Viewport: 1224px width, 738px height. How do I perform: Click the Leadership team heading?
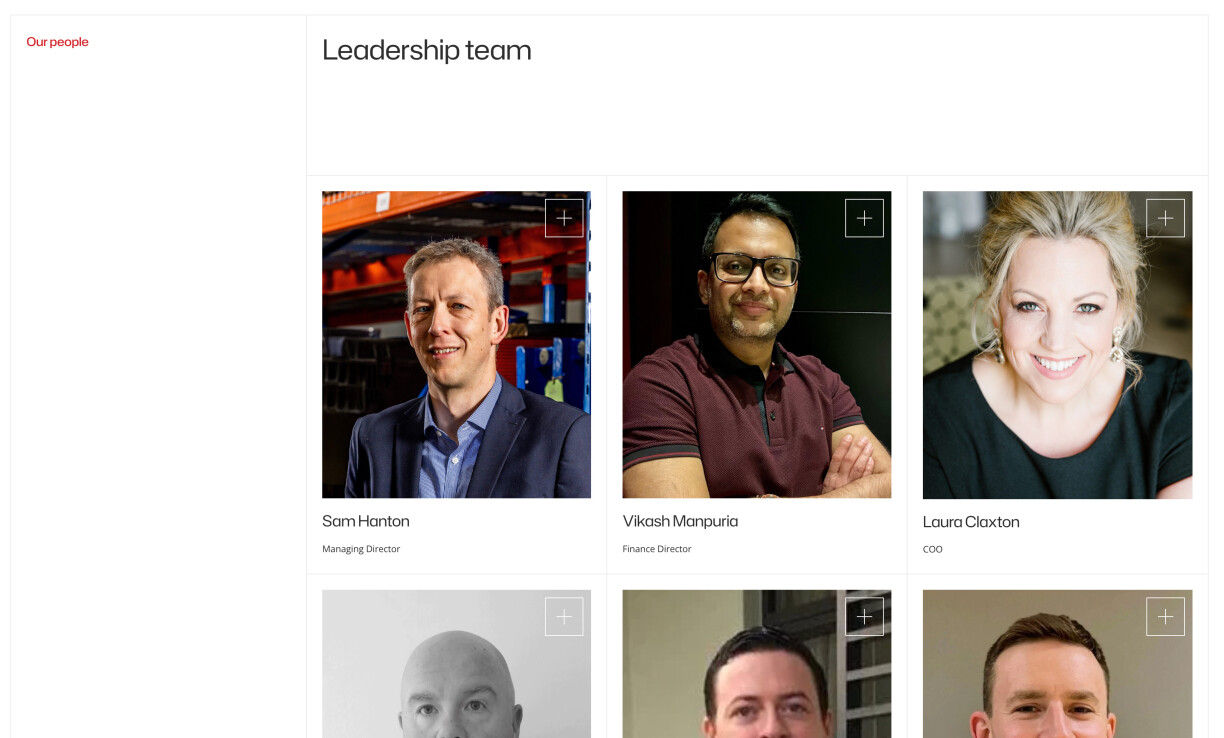click(x=427, y=51)
